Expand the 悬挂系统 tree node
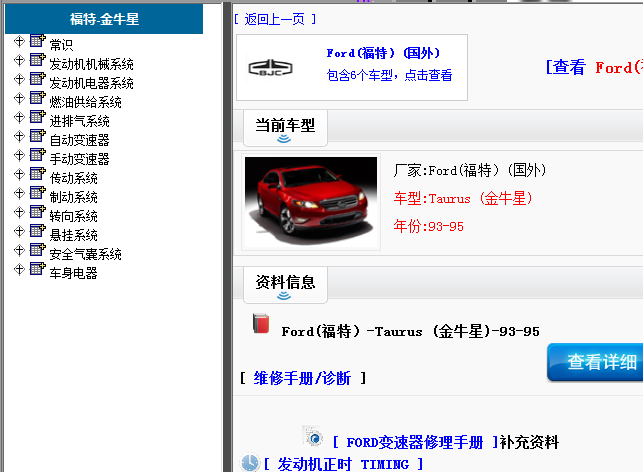 tap(19, 231)
